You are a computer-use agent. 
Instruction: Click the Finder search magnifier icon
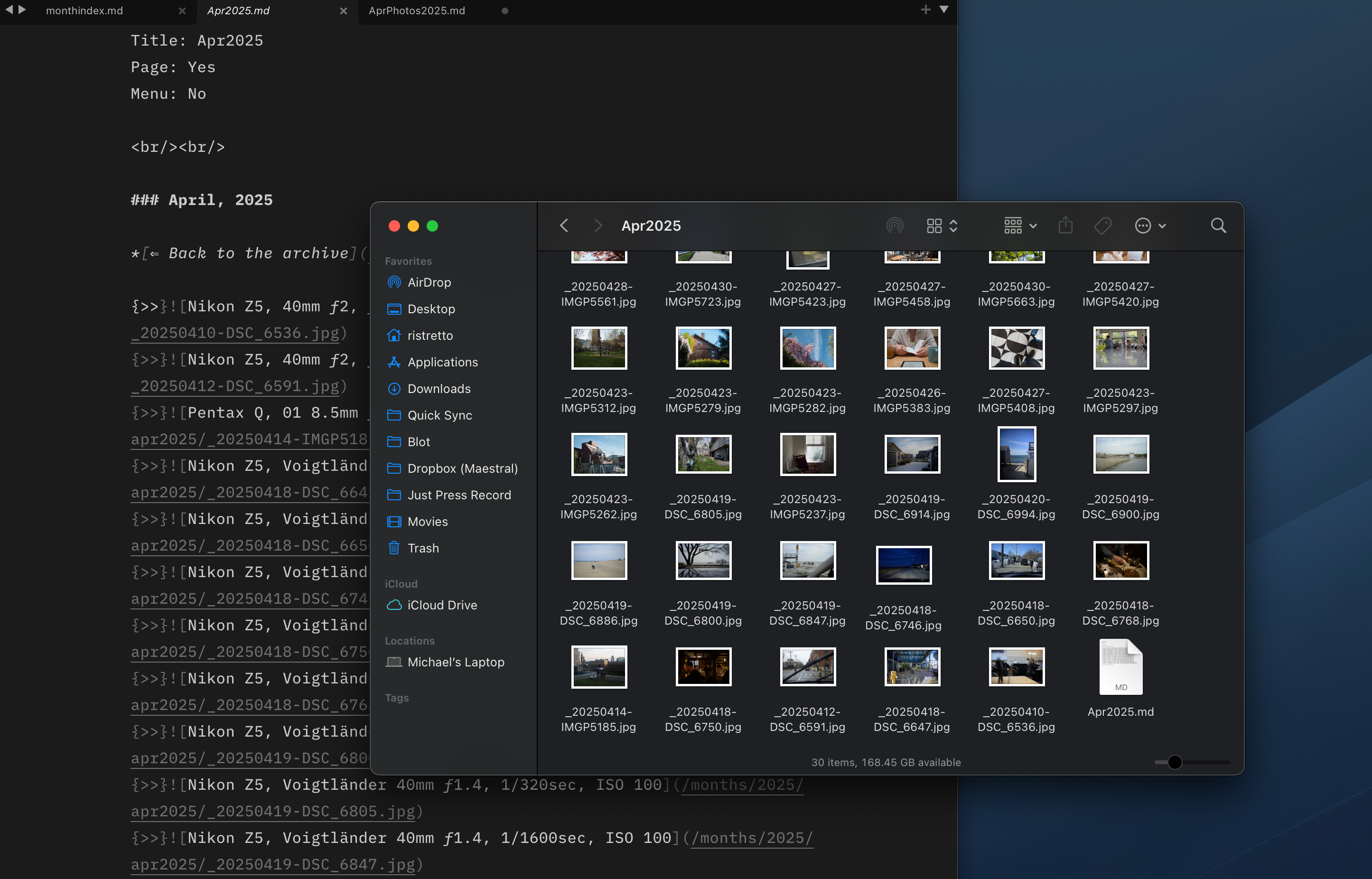click(x=1218, y=225)
